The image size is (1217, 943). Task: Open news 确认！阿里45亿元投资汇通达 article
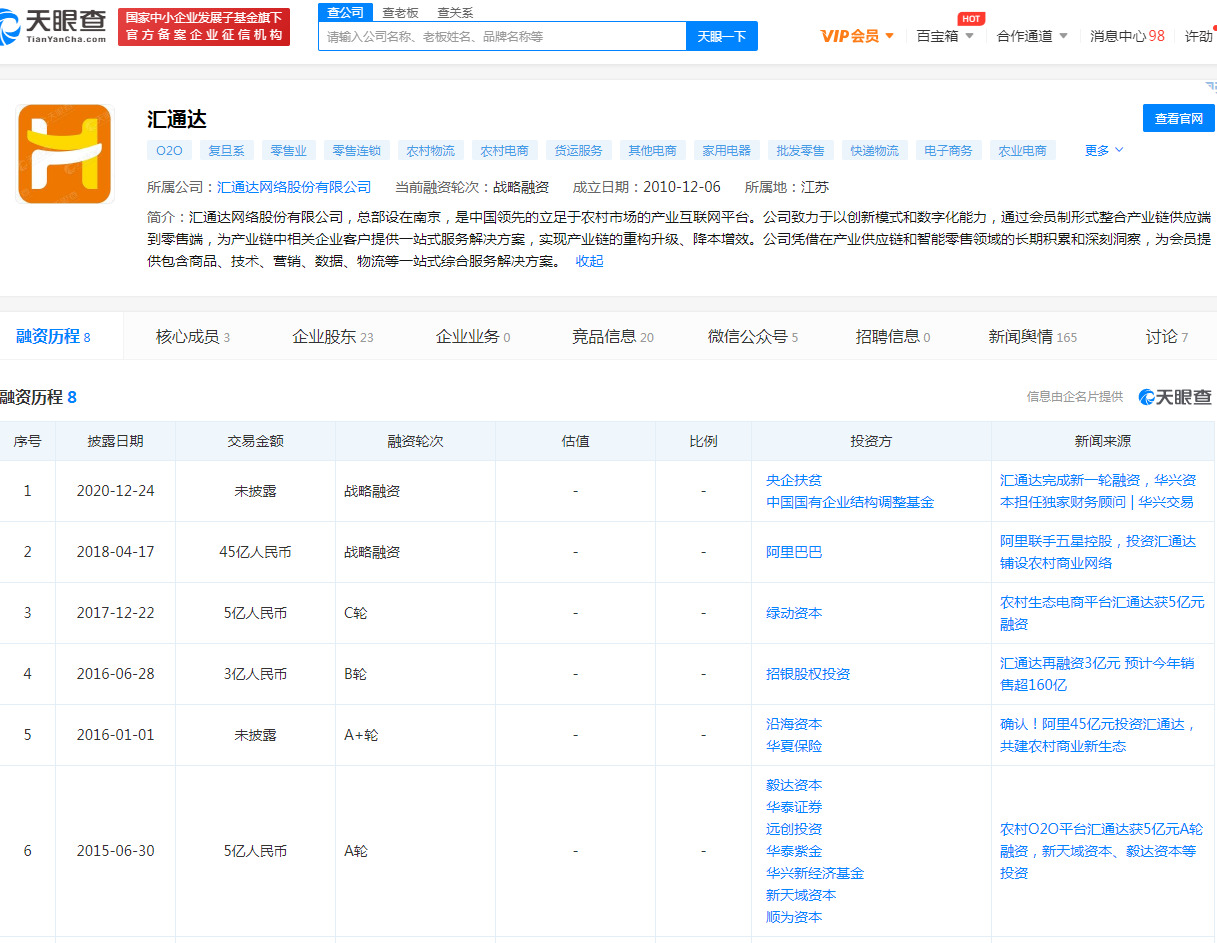(1099, 735)
